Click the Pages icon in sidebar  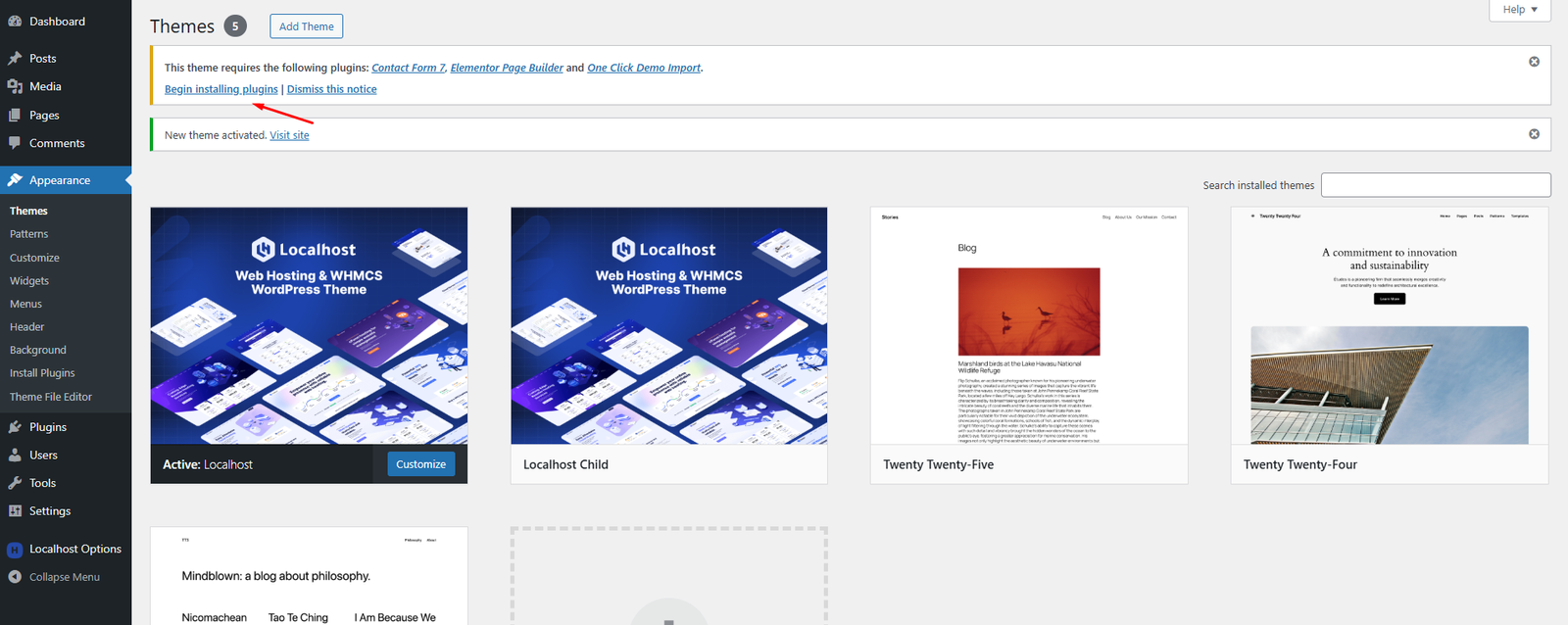[15, 115]
